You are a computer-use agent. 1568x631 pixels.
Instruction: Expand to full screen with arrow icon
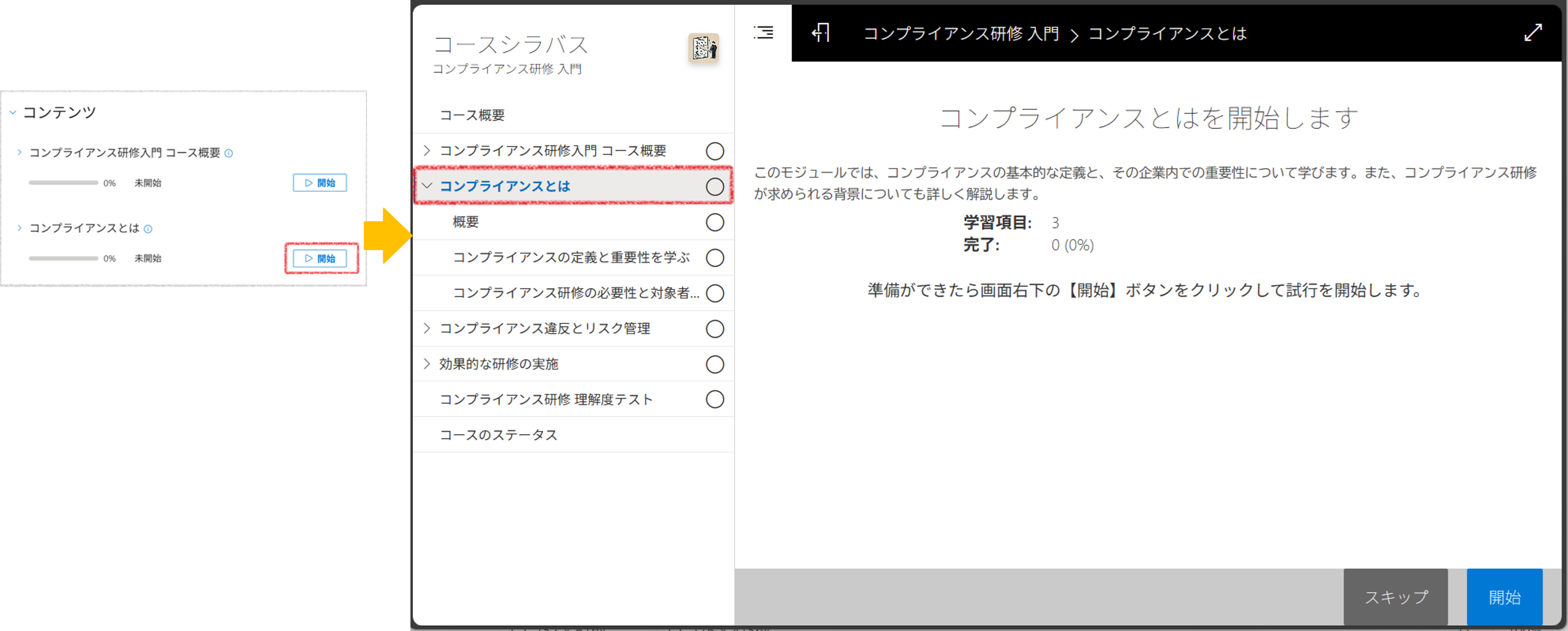pos(1533,33)
